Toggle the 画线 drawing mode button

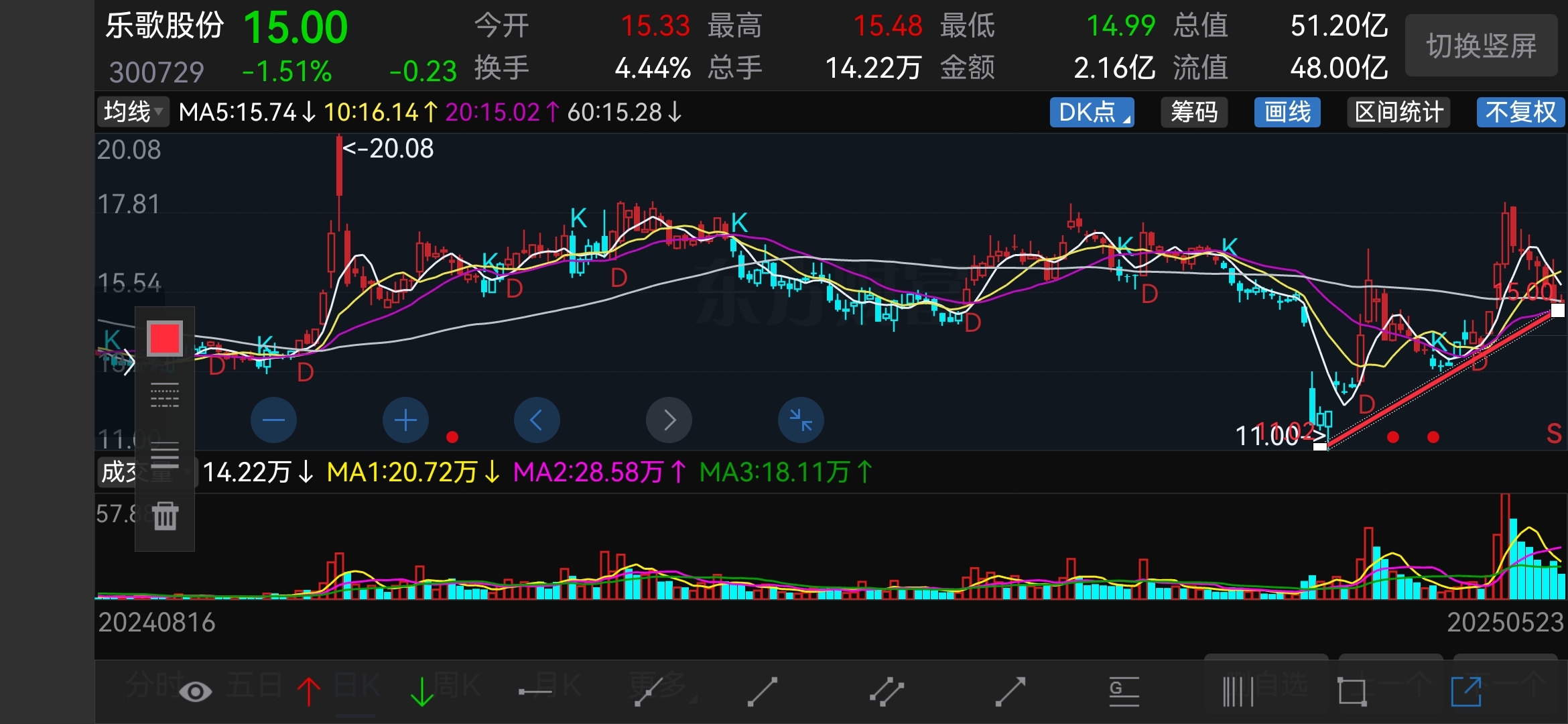1287,112
